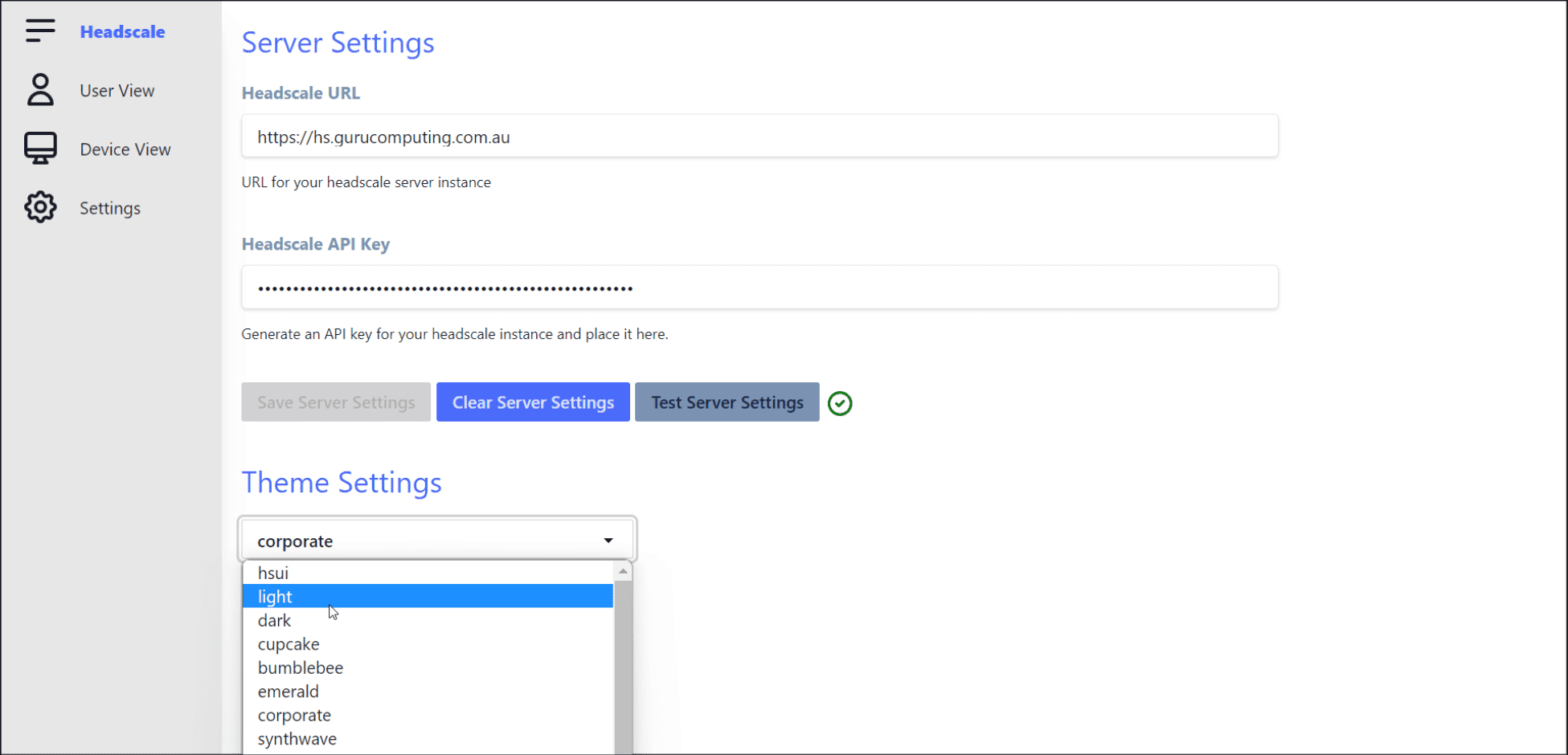Click the green connection success checkmark
1568x755 pixels.
(x=840, y=402)
